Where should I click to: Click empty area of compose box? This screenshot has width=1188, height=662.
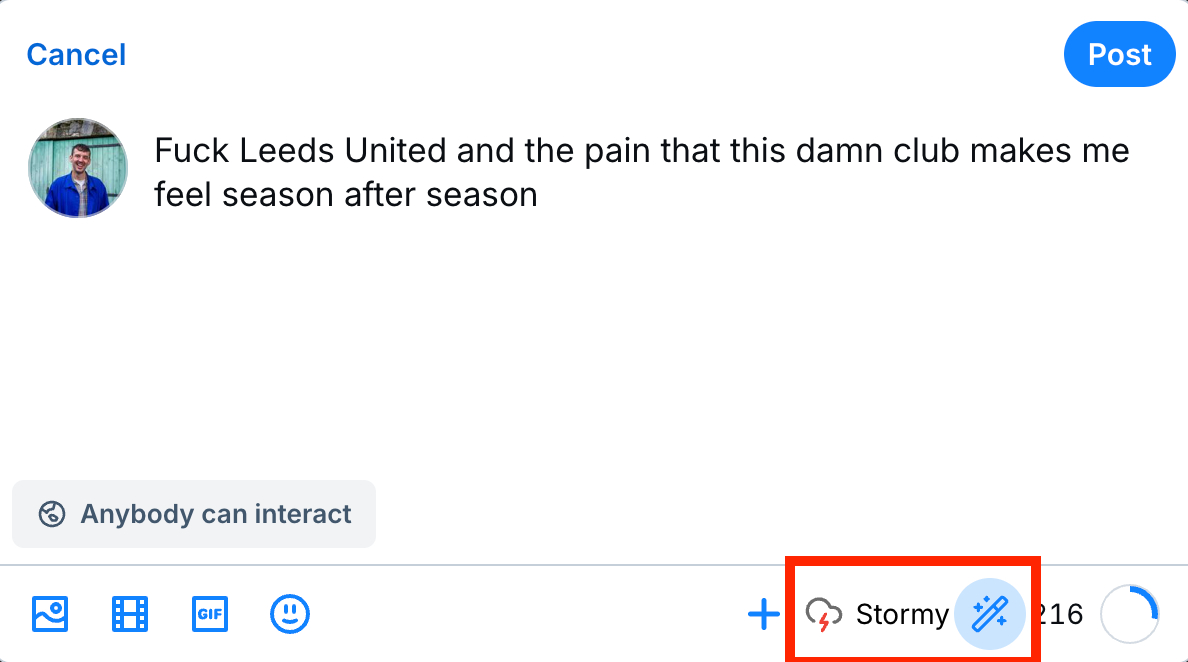click(x=600, y=350)
